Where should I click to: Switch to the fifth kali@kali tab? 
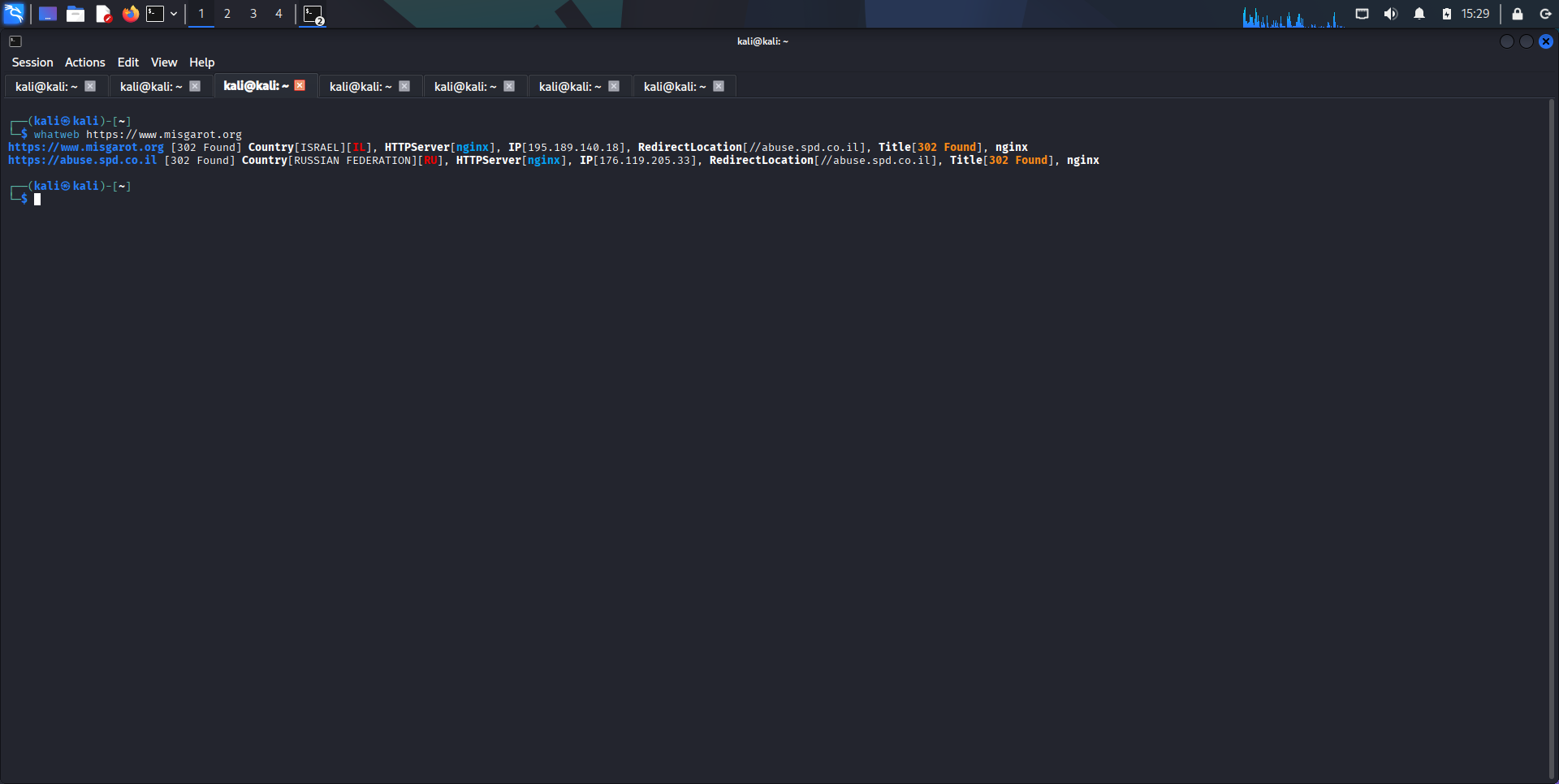click(465, 86)
